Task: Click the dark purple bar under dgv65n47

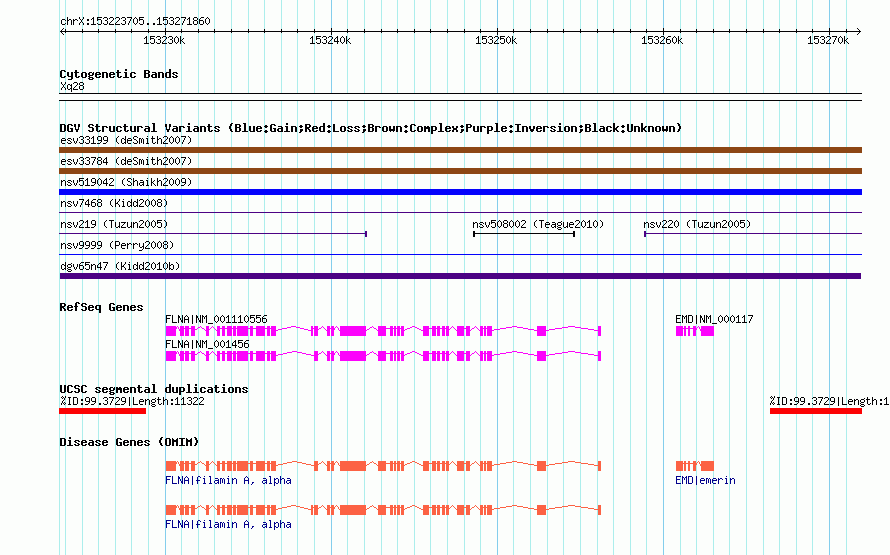Action: click(460, 276)
